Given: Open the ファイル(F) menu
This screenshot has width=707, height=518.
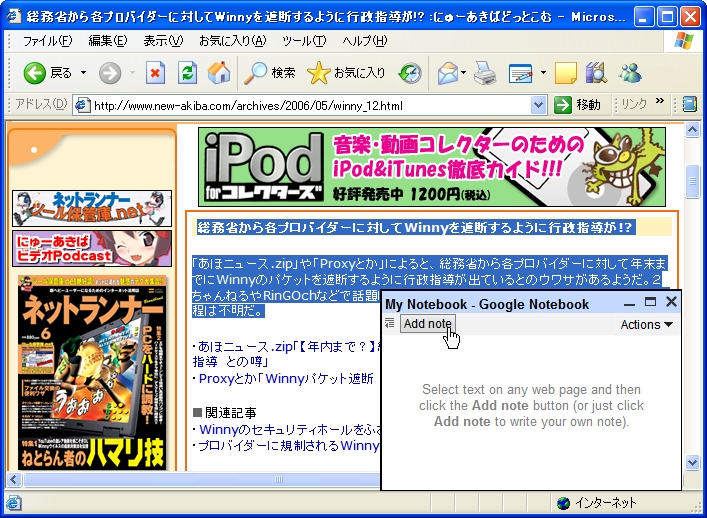Looking at the screenshot, I should (47, 41).
